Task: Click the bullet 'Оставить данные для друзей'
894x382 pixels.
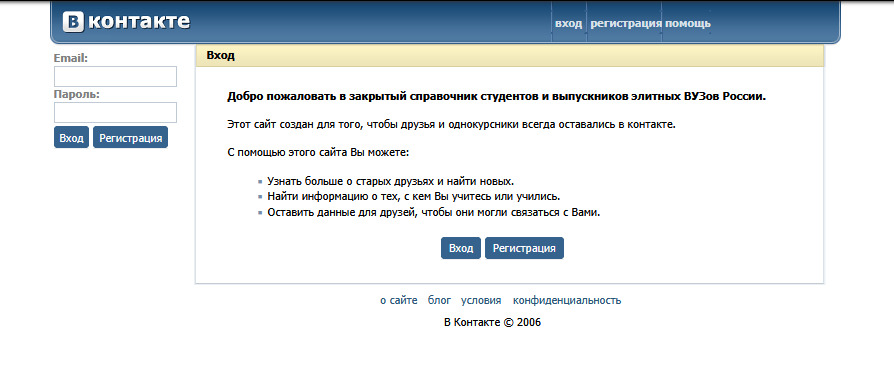Action: tap(434, 213)
